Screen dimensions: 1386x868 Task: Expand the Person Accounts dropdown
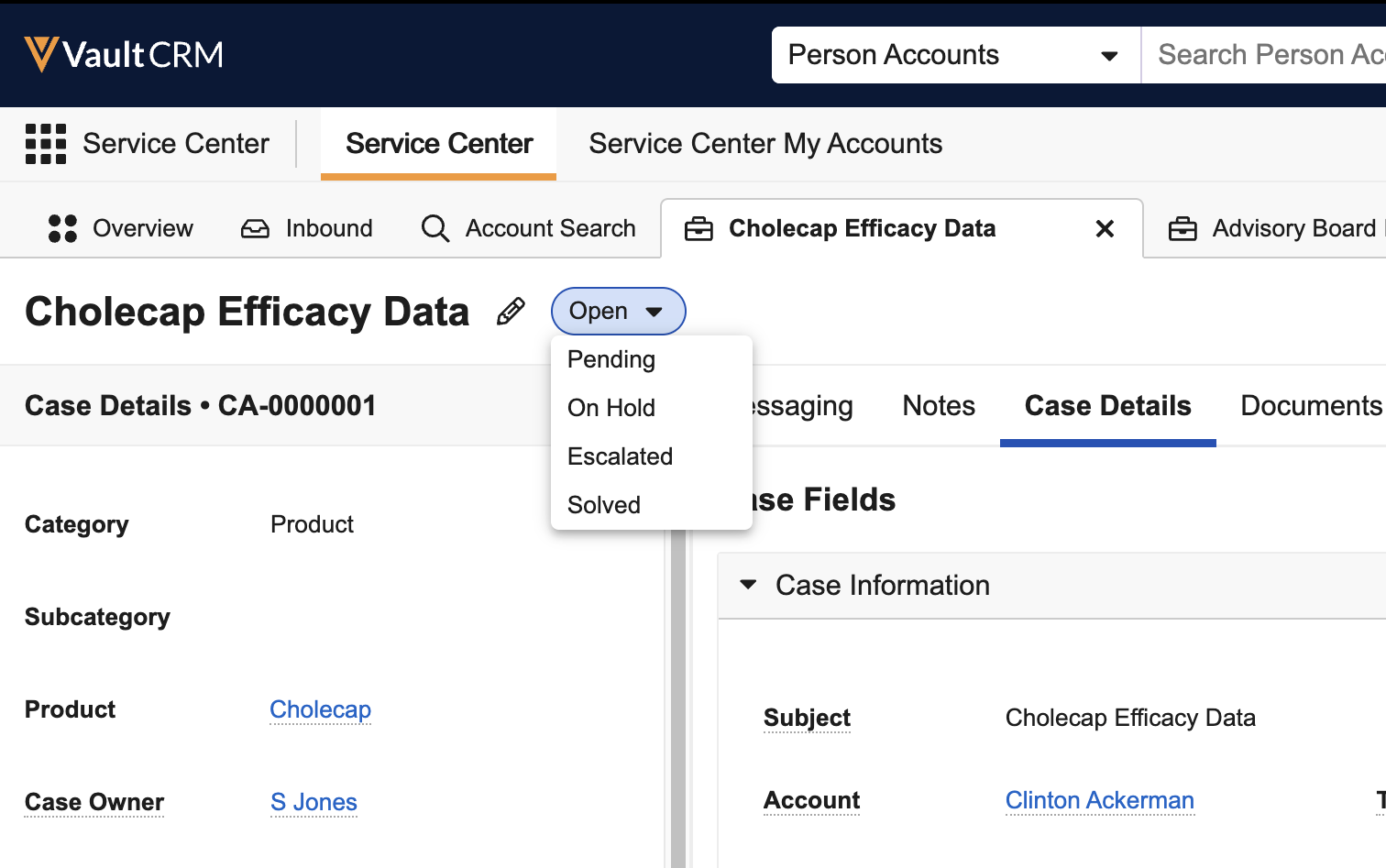click(x=955, y=55)
